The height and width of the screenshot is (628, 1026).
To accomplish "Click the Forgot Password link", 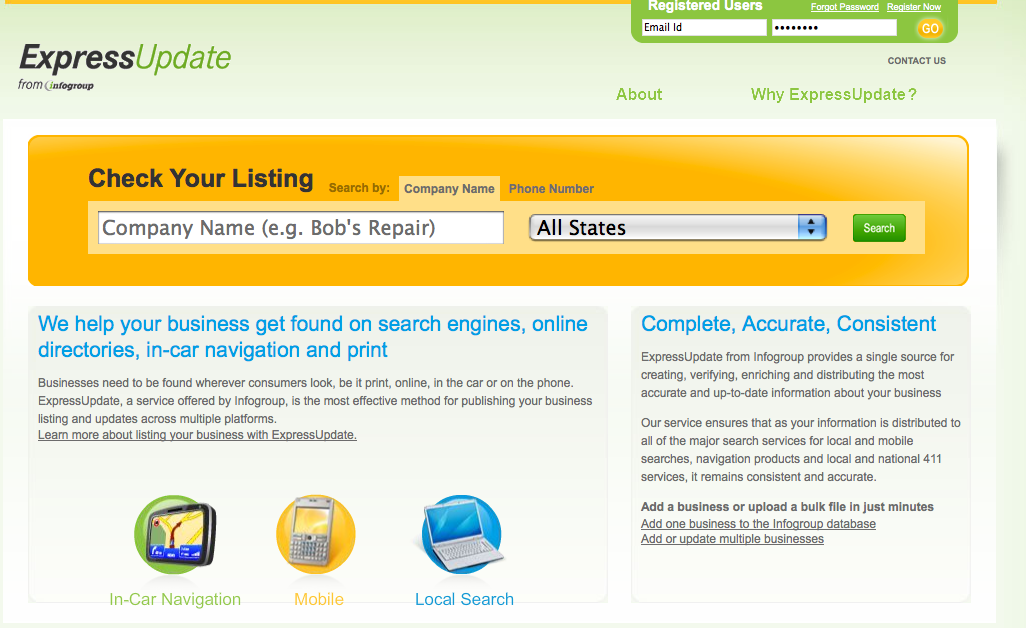I will pos(844,7).
